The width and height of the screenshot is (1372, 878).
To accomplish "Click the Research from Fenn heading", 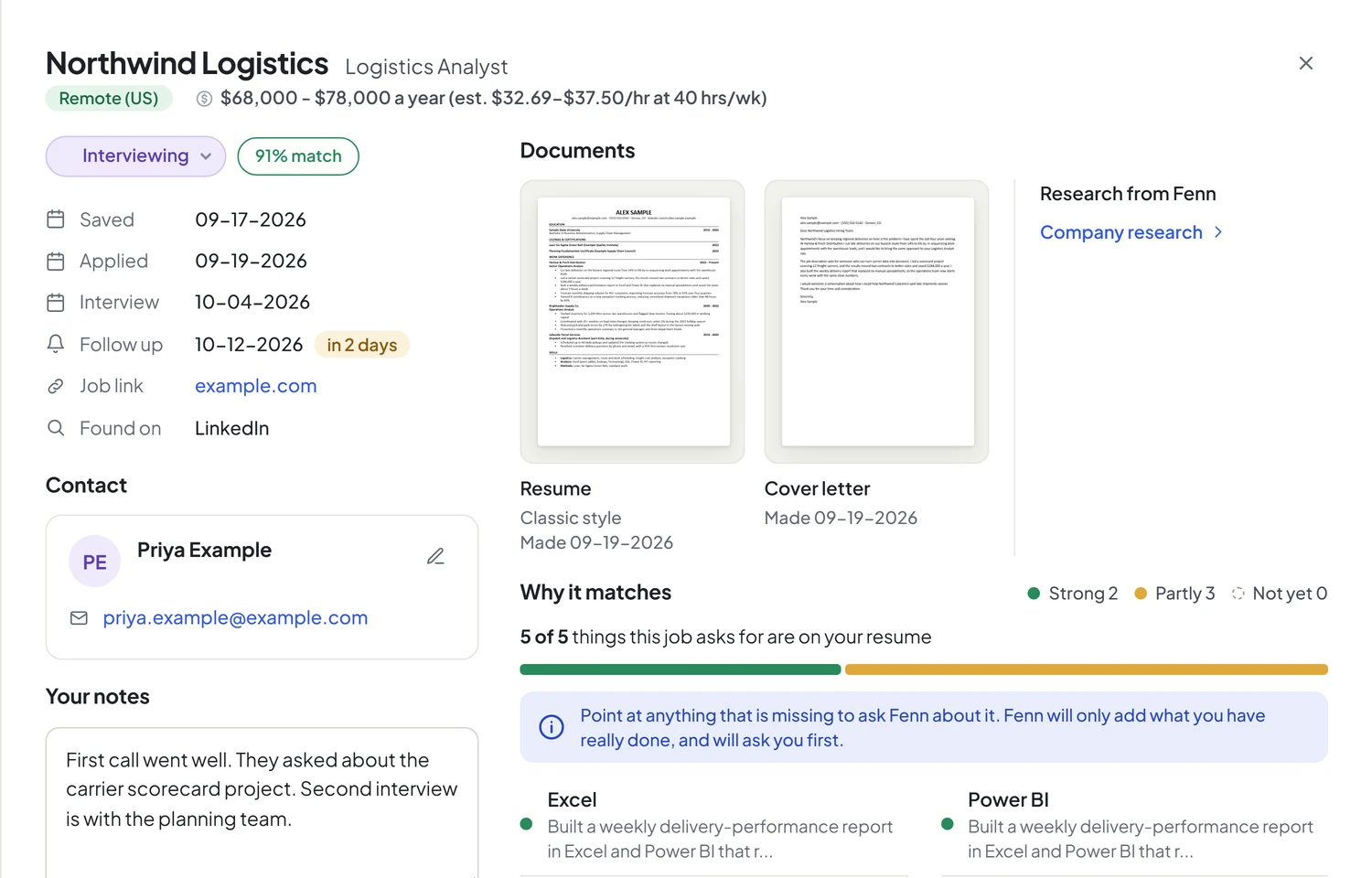I will point(1128,194).
